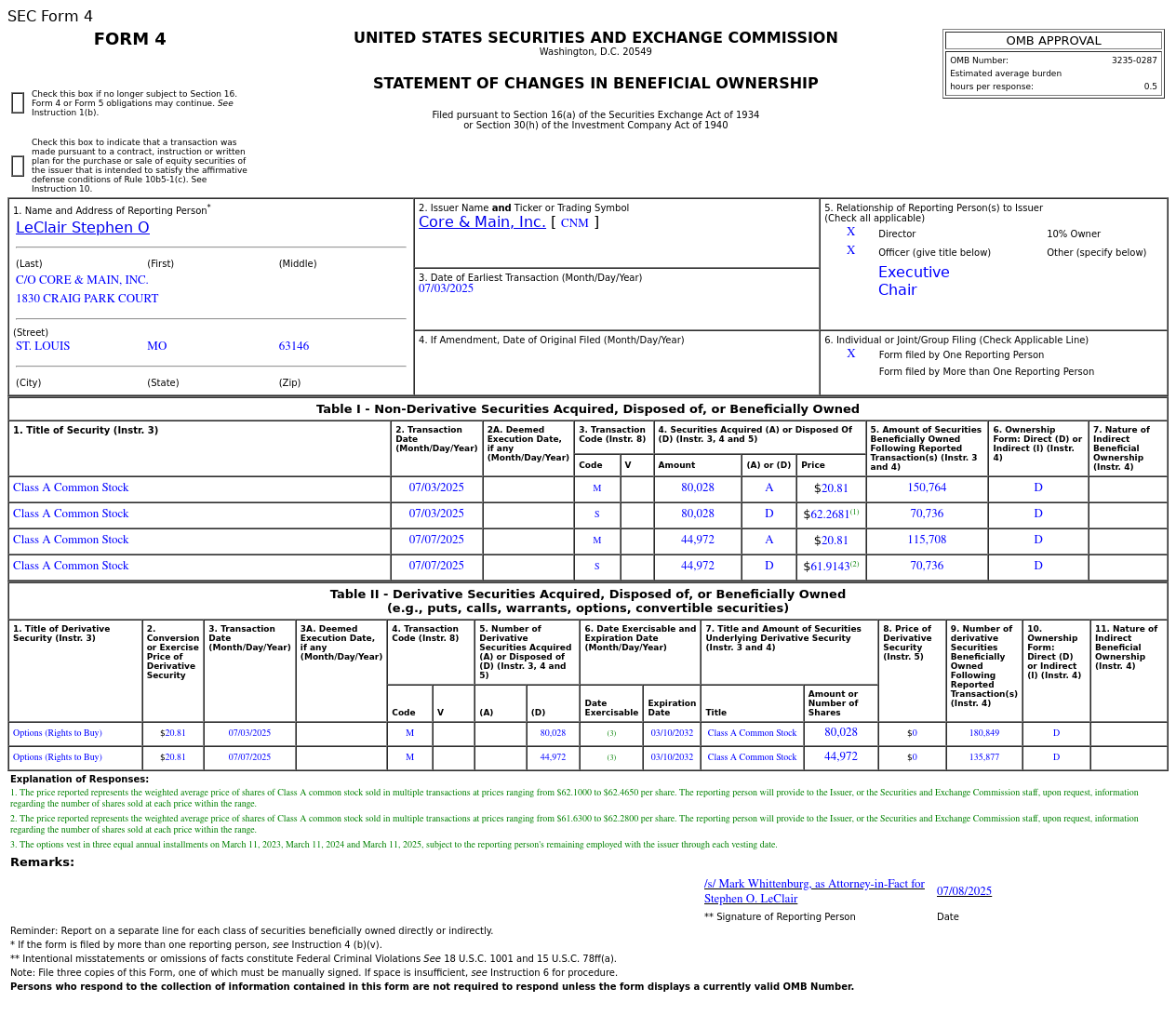Click the 'Remarks:' heading

coord(42,862)
